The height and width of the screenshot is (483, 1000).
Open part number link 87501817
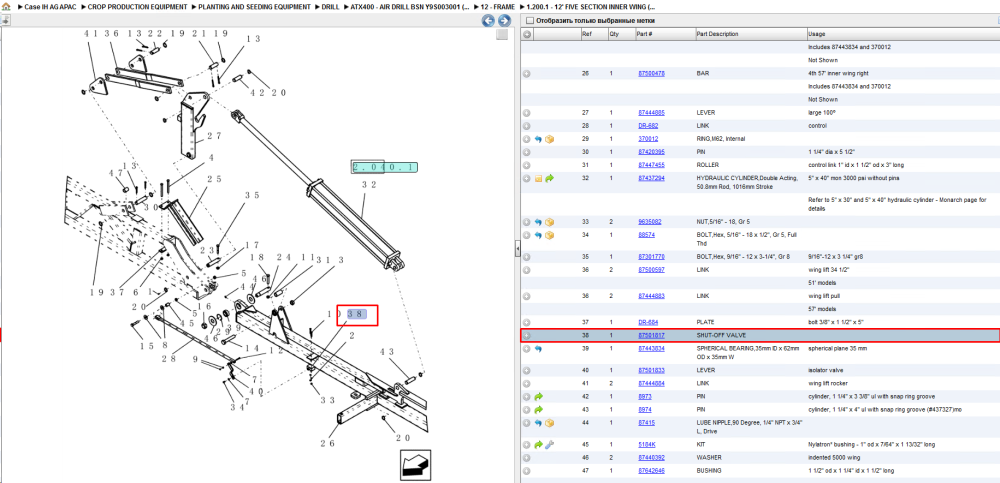click(x=651, y=336)
